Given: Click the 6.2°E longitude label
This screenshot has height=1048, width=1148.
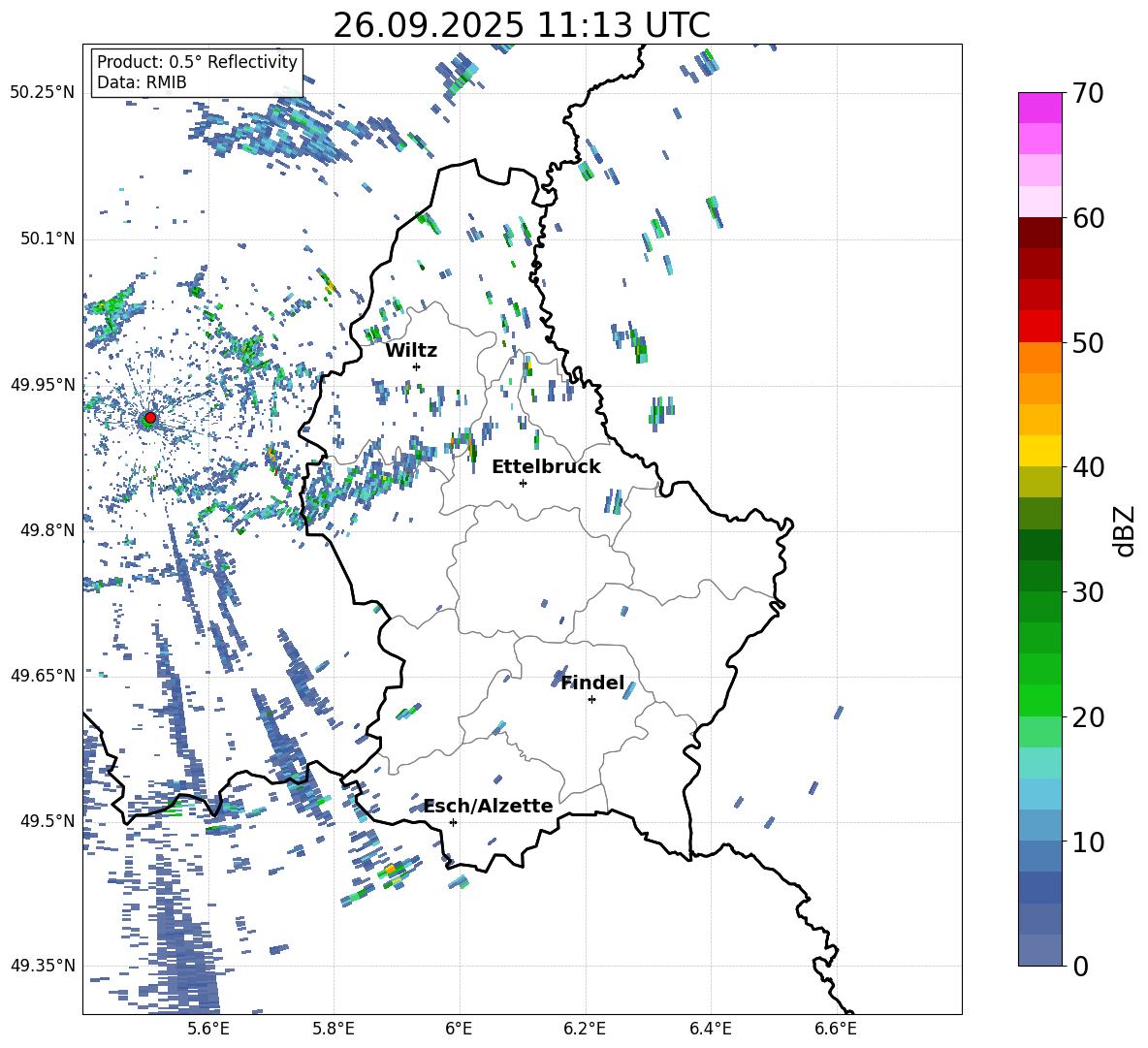Looking at the screenshot, I should (x=585, y=1029).
